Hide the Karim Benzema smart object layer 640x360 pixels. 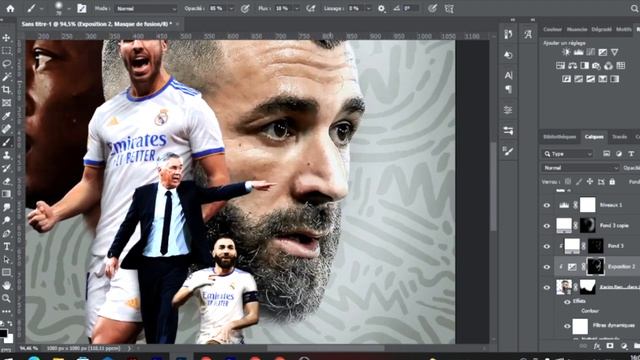coord(547,287)
